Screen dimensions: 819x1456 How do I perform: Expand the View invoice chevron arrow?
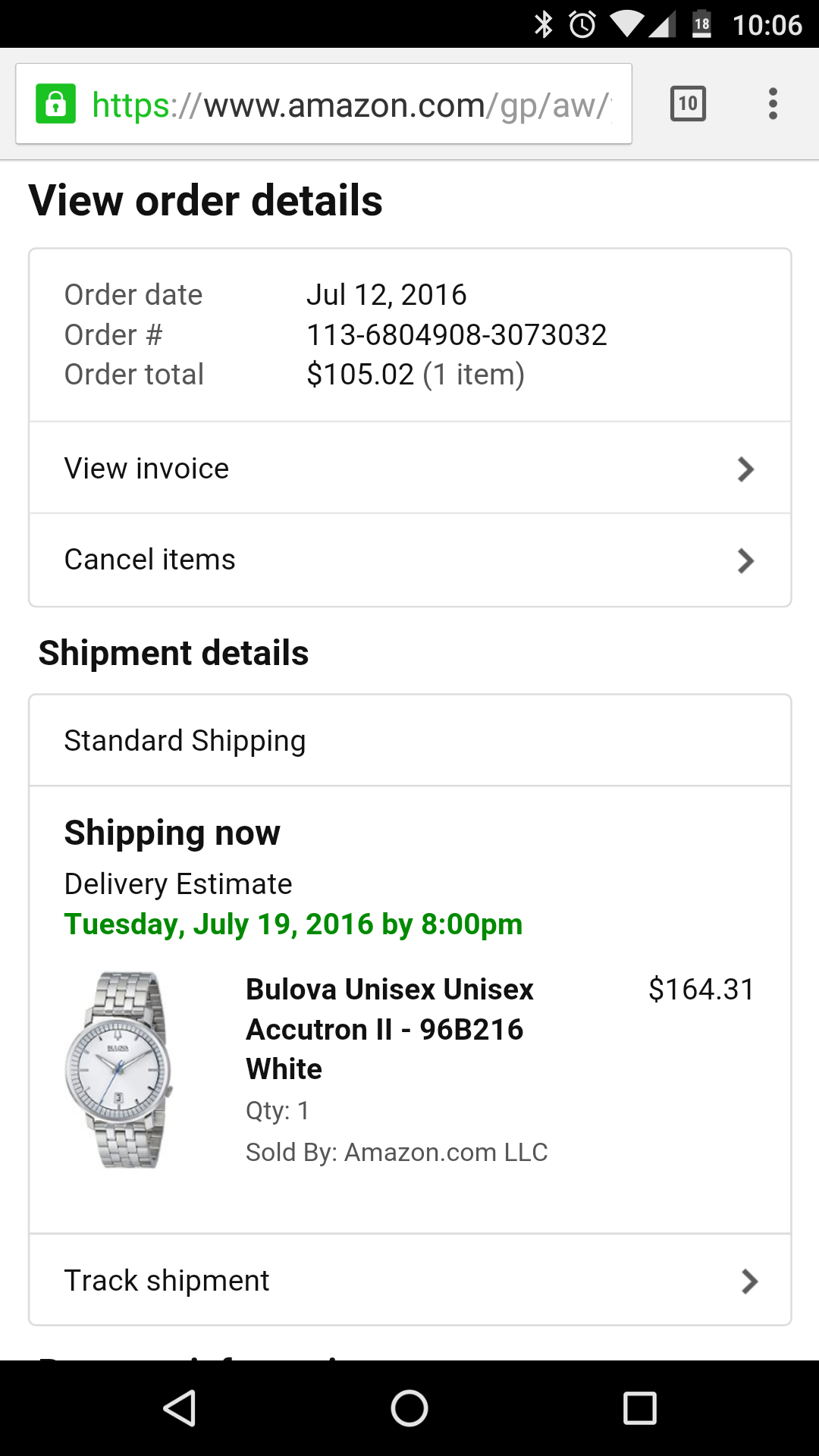point(746,469)
